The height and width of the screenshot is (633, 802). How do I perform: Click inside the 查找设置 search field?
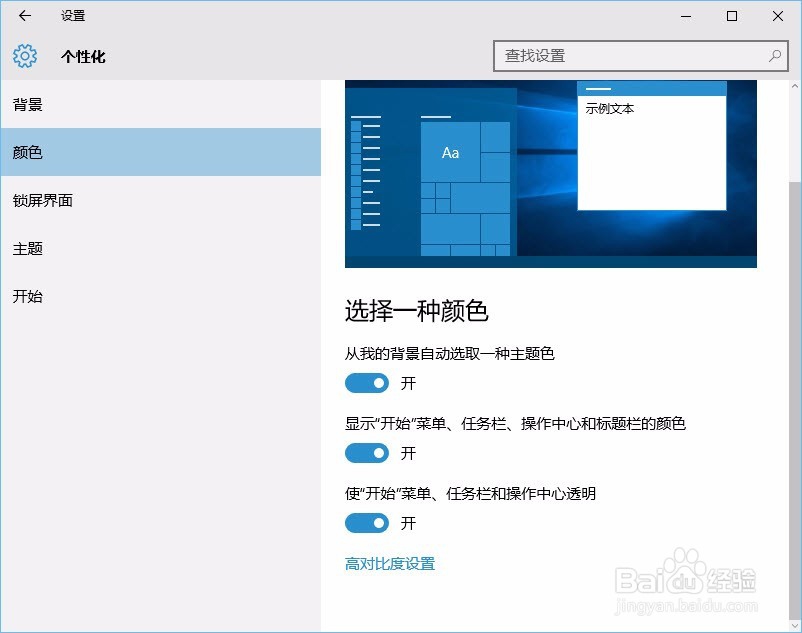tap(640, 56)
